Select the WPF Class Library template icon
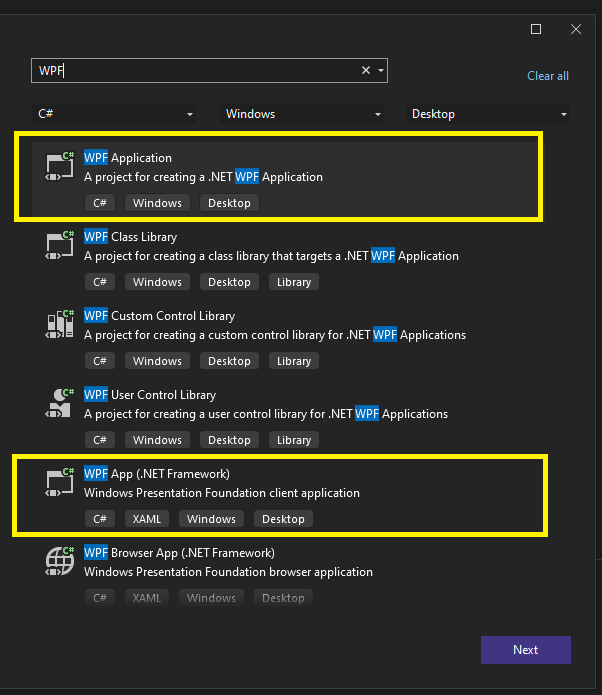Screen dimensions: 602x695 point(60,245)
